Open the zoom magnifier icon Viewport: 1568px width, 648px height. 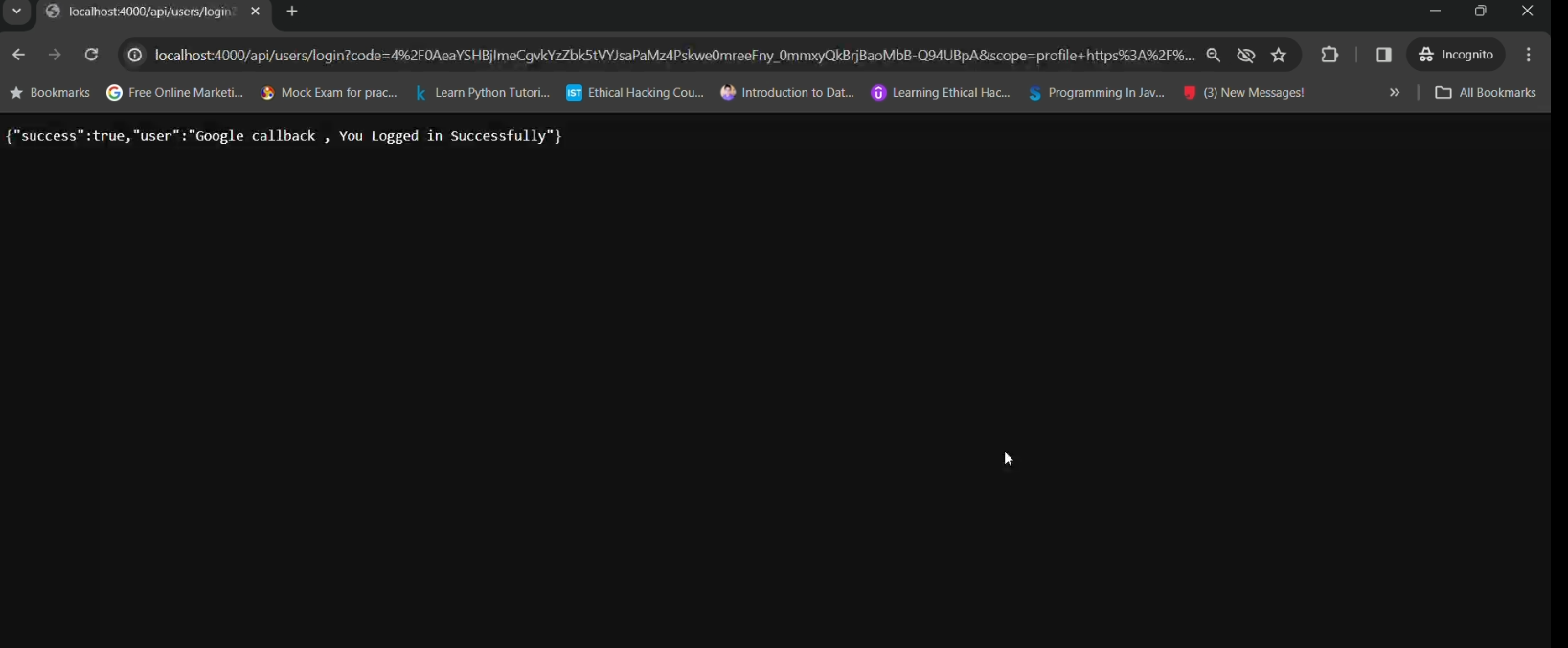(x=1214, y=56)
